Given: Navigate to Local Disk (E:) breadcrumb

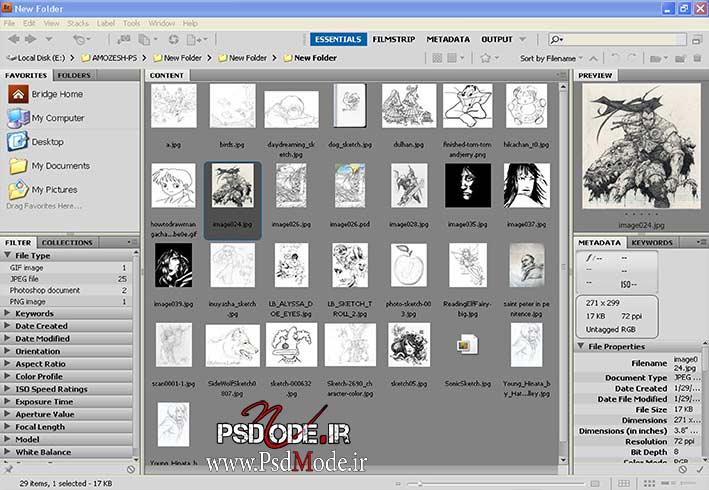Looking at the screenshot, I should pyautogui.click(x=37, y=58).
